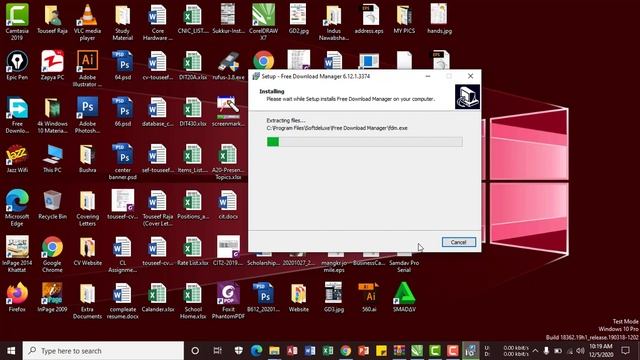The width and height of the screenshot is (640, 360).
Task: Launch InPage 2014 Khattat shortcut
Action: point(17,254)
